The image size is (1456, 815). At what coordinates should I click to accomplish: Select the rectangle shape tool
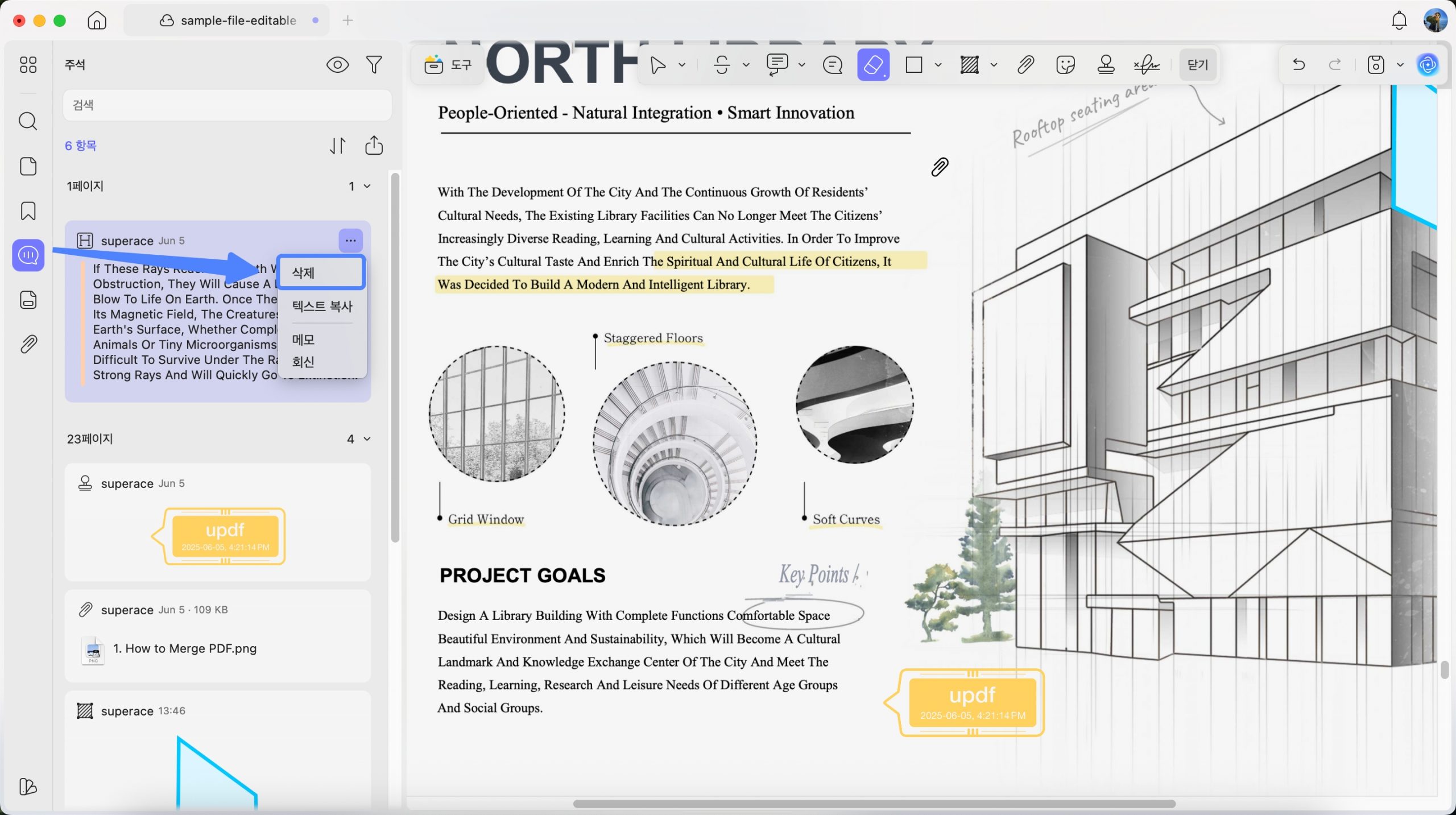(914, 65)
